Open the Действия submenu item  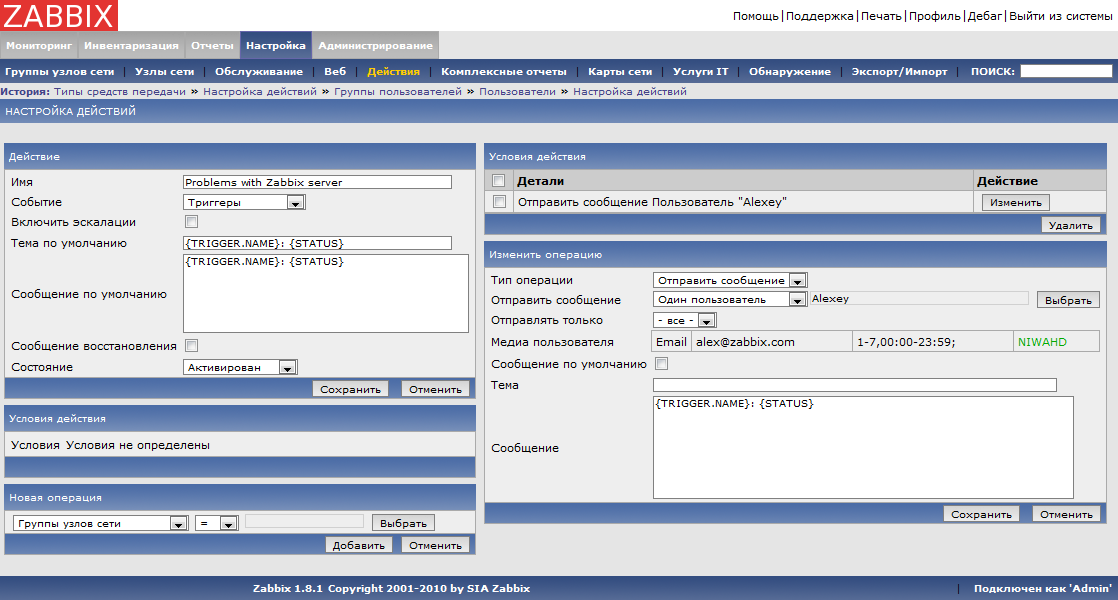click(394, 71)
